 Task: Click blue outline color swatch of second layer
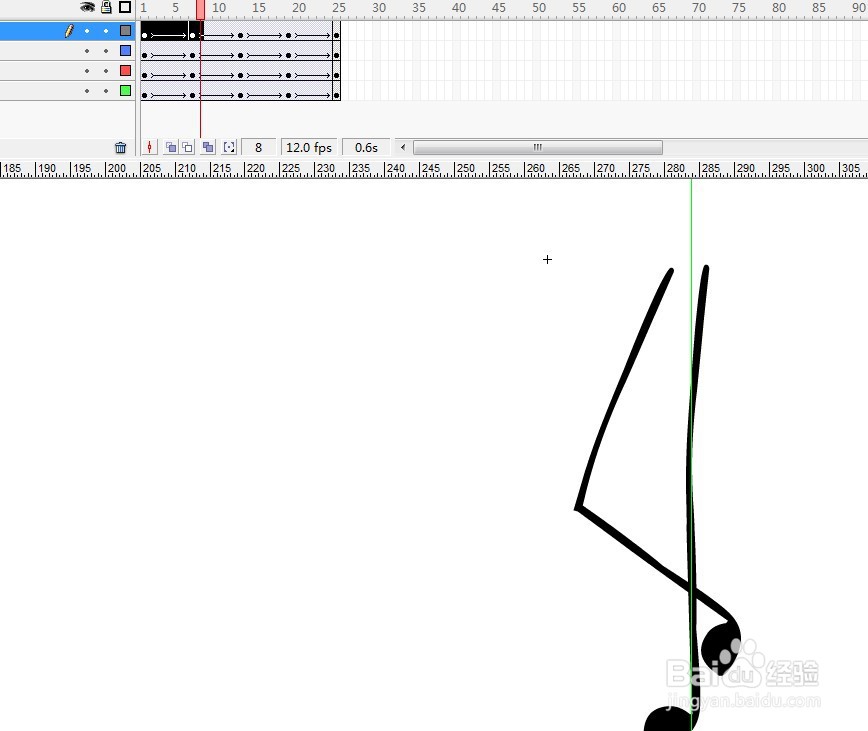tap(126, 51)
